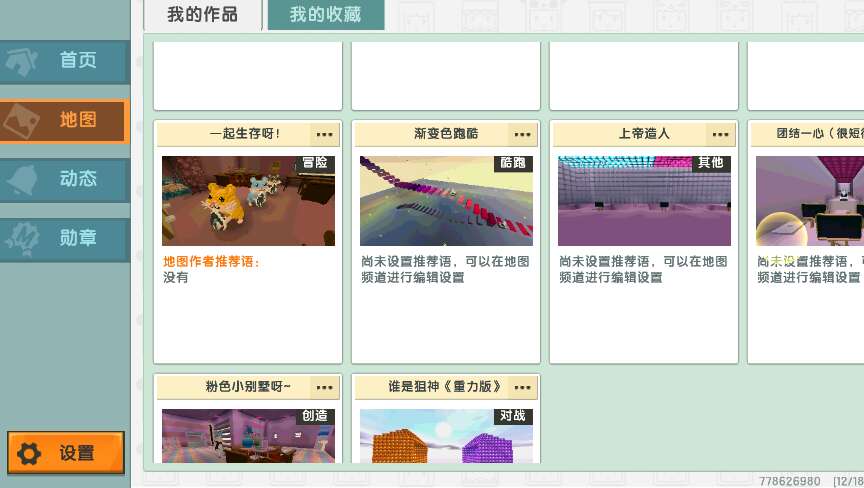The image size is (864, 488).
Task: Click the 778626980 ID number
Action: click(x=790, y=481)
